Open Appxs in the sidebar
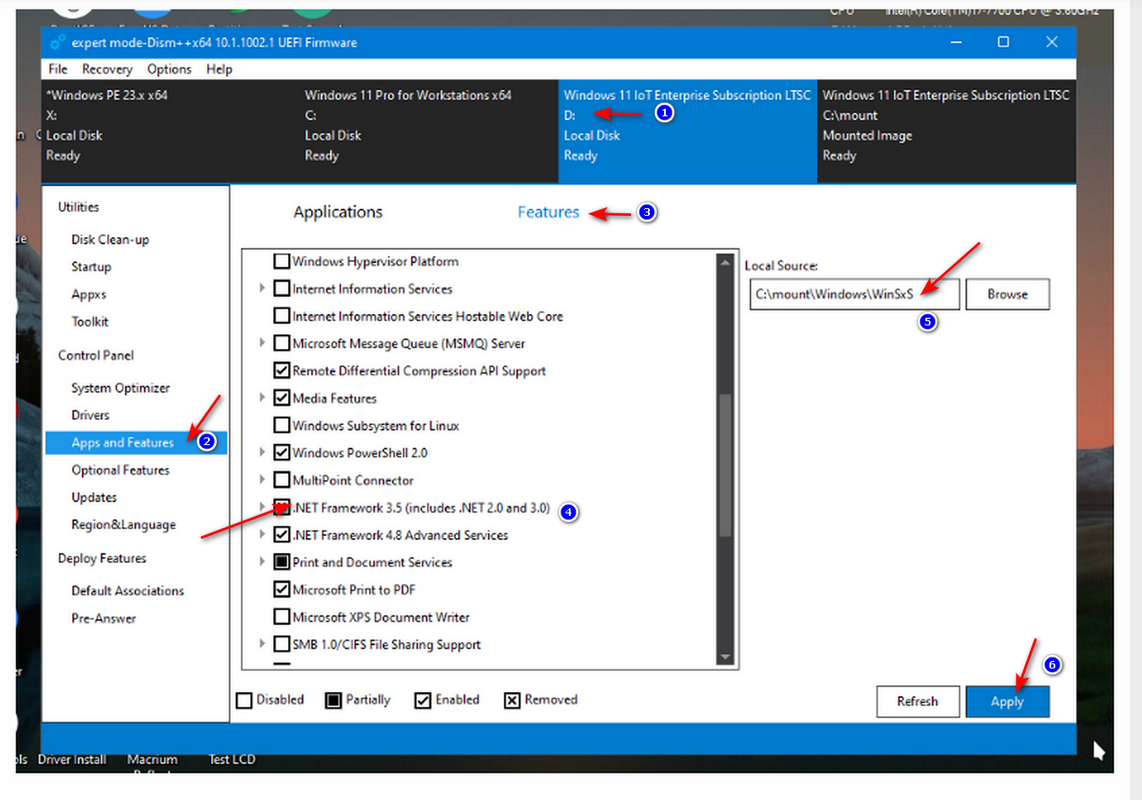 coord(89,294)
